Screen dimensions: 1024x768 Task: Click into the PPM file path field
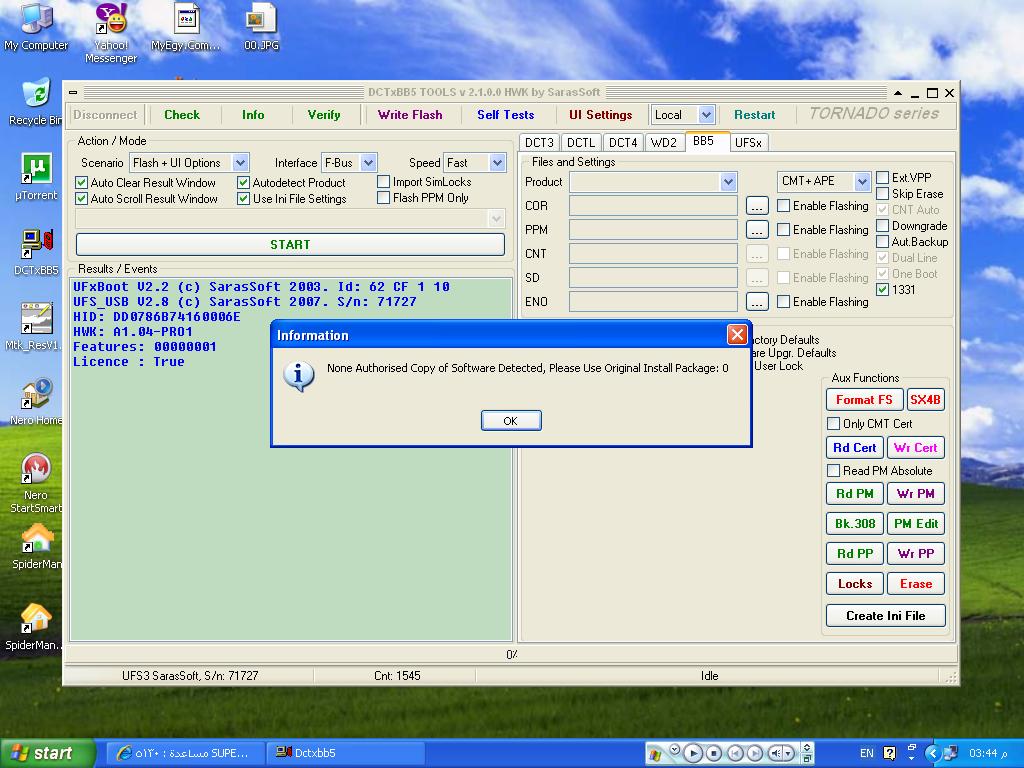(x=653, y=230)
